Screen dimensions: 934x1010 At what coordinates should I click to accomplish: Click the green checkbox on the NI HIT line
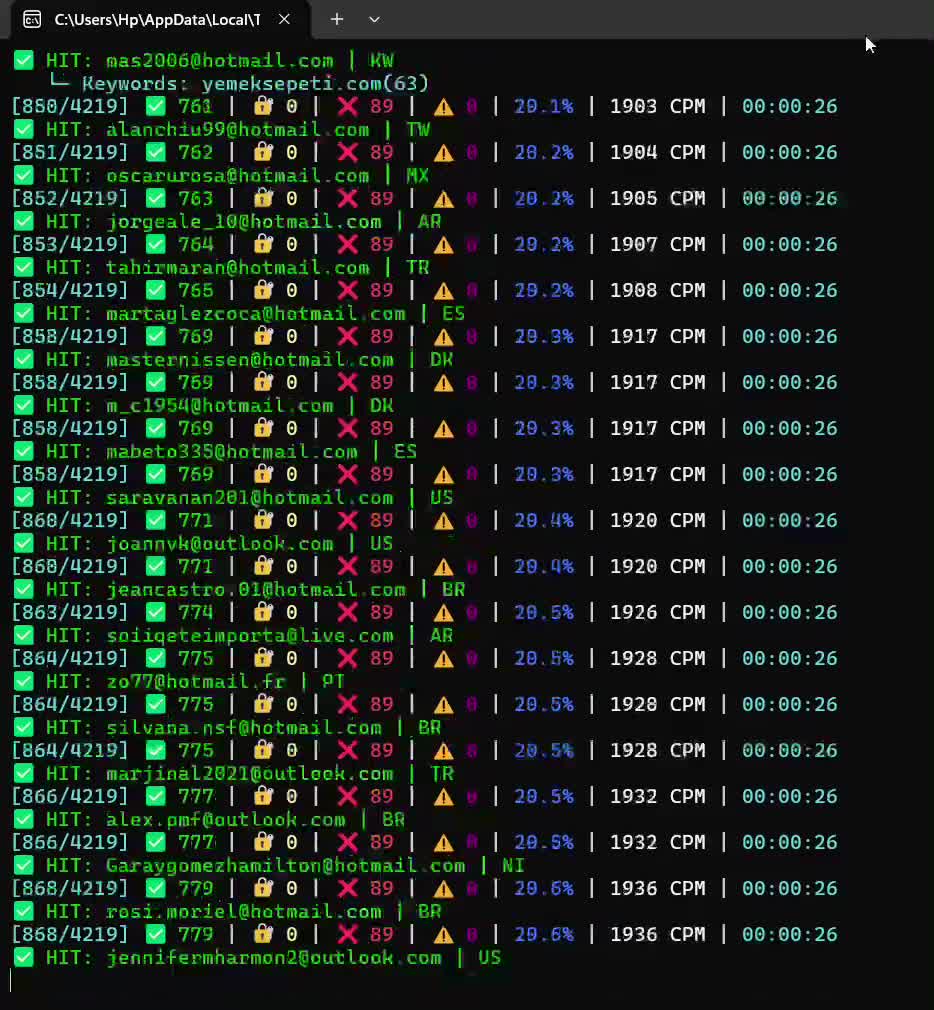pos(24,866)
